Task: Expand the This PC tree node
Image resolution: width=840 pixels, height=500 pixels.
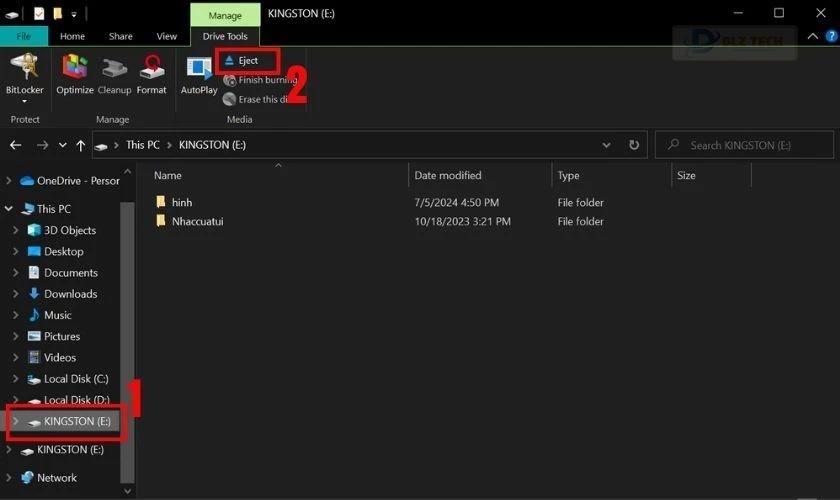Action: click(9, 209)
